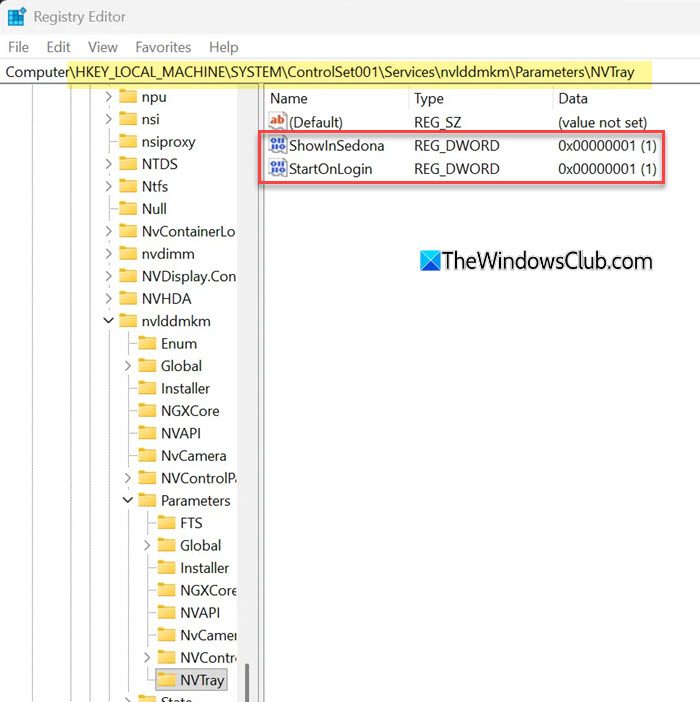Viewport: 700px width, 702px height.
Task: Expand NVControlP key under nvlddmkm
Action: click(x=128, y=478)
